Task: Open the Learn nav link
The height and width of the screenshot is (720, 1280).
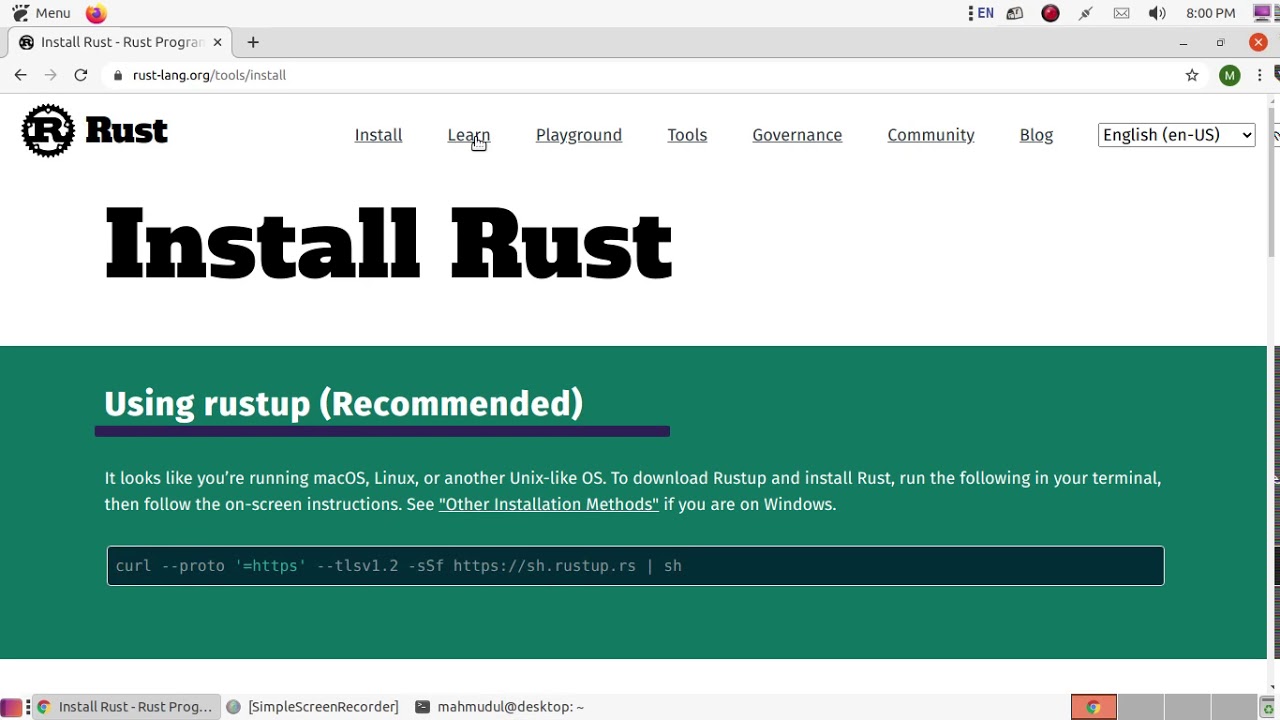Action: point(469,135)
